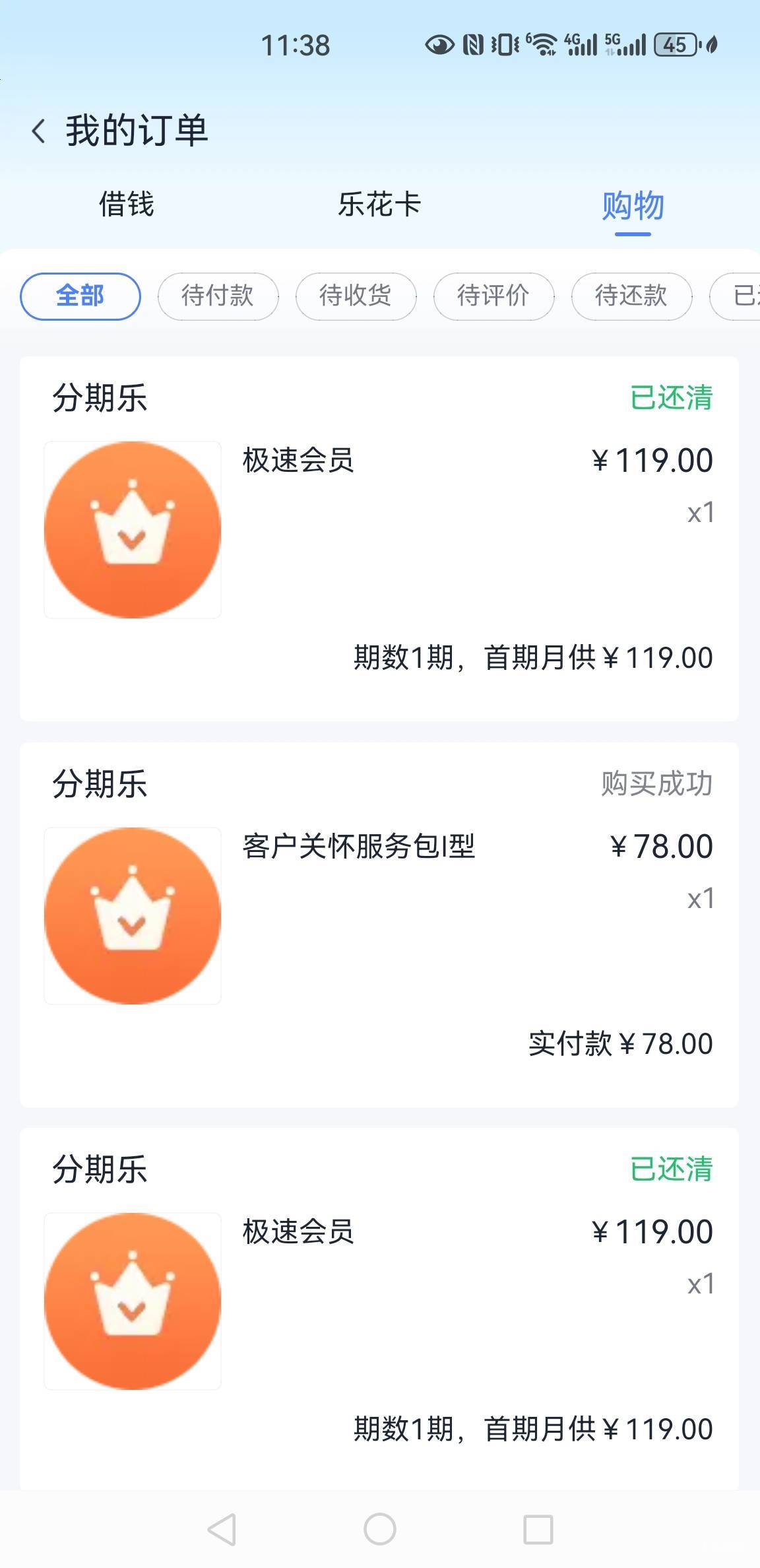Tap the 客户关怀服务包I型 crown thumbnail
Image resolution: width=760 pixels, height=1568 pixels.
[133, 915]
